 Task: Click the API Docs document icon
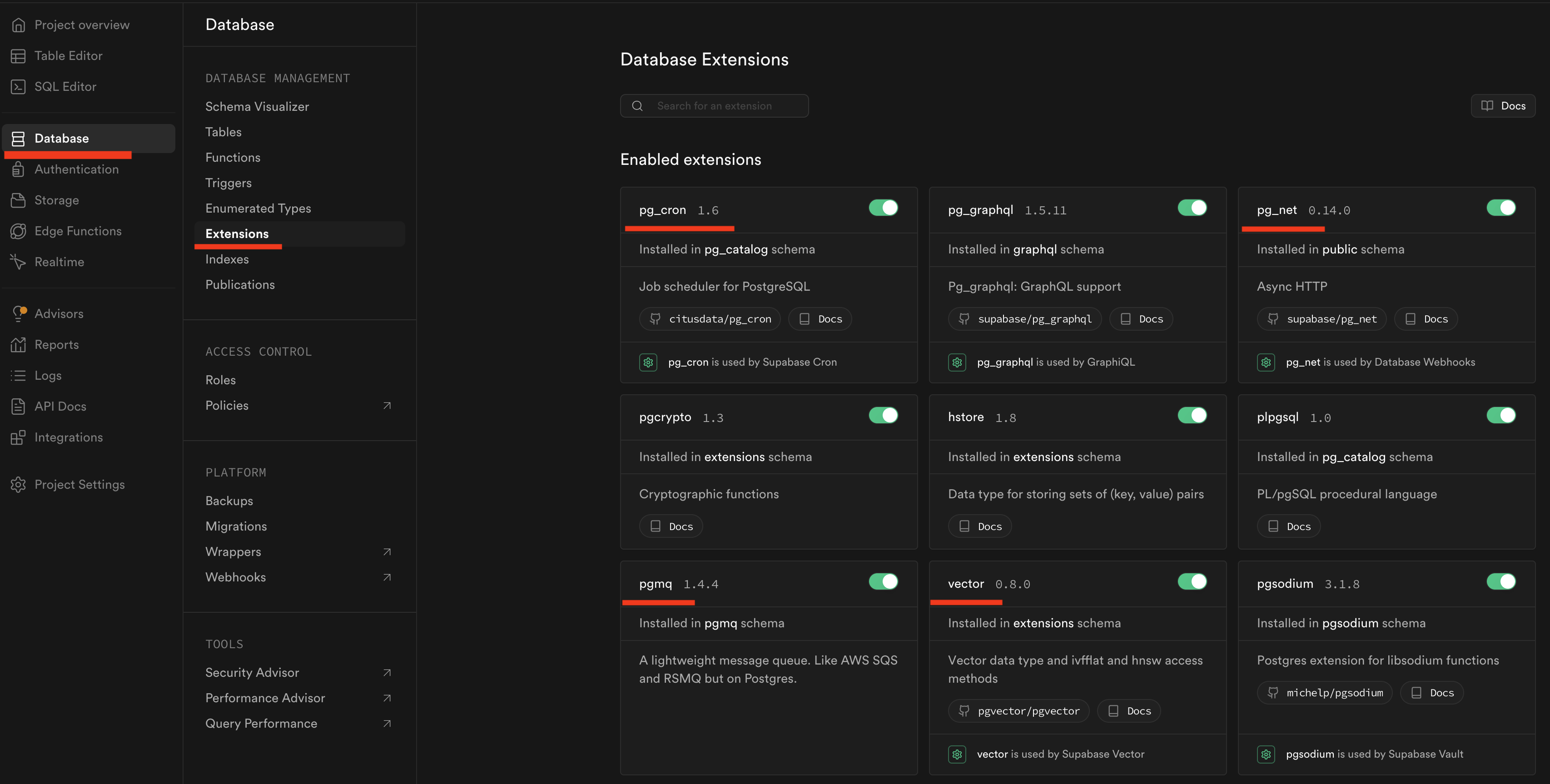pos(18,406)
